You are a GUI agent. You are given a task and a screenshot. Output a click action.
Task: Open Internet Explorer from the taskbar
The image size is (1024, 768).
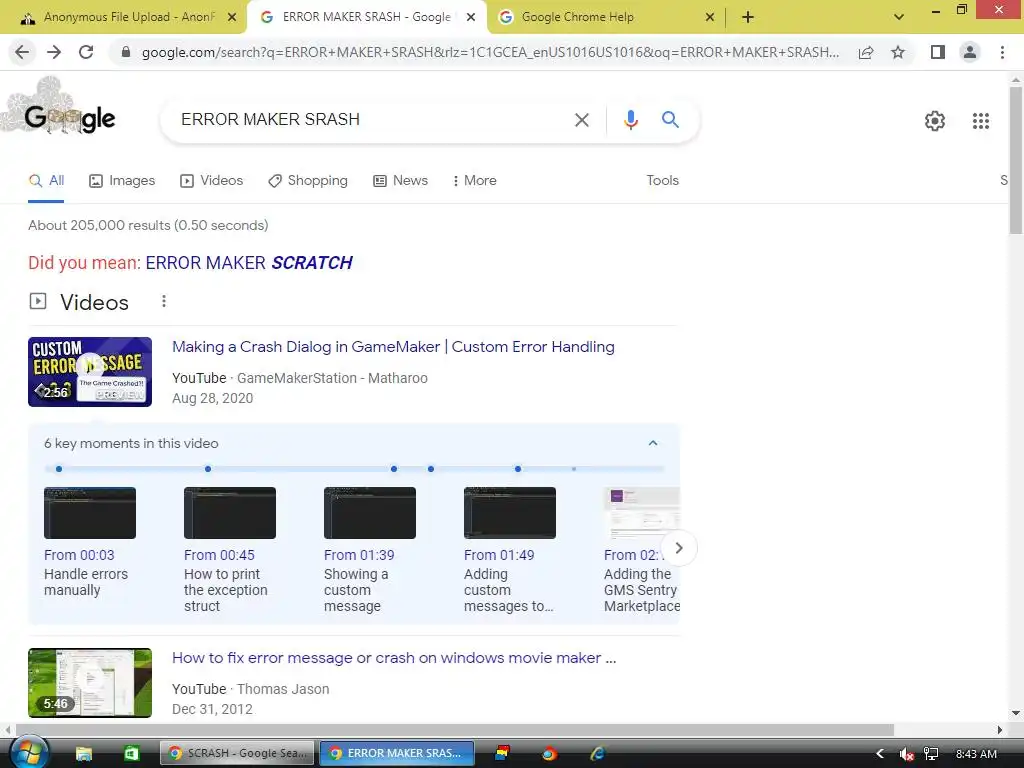(597, 753)
